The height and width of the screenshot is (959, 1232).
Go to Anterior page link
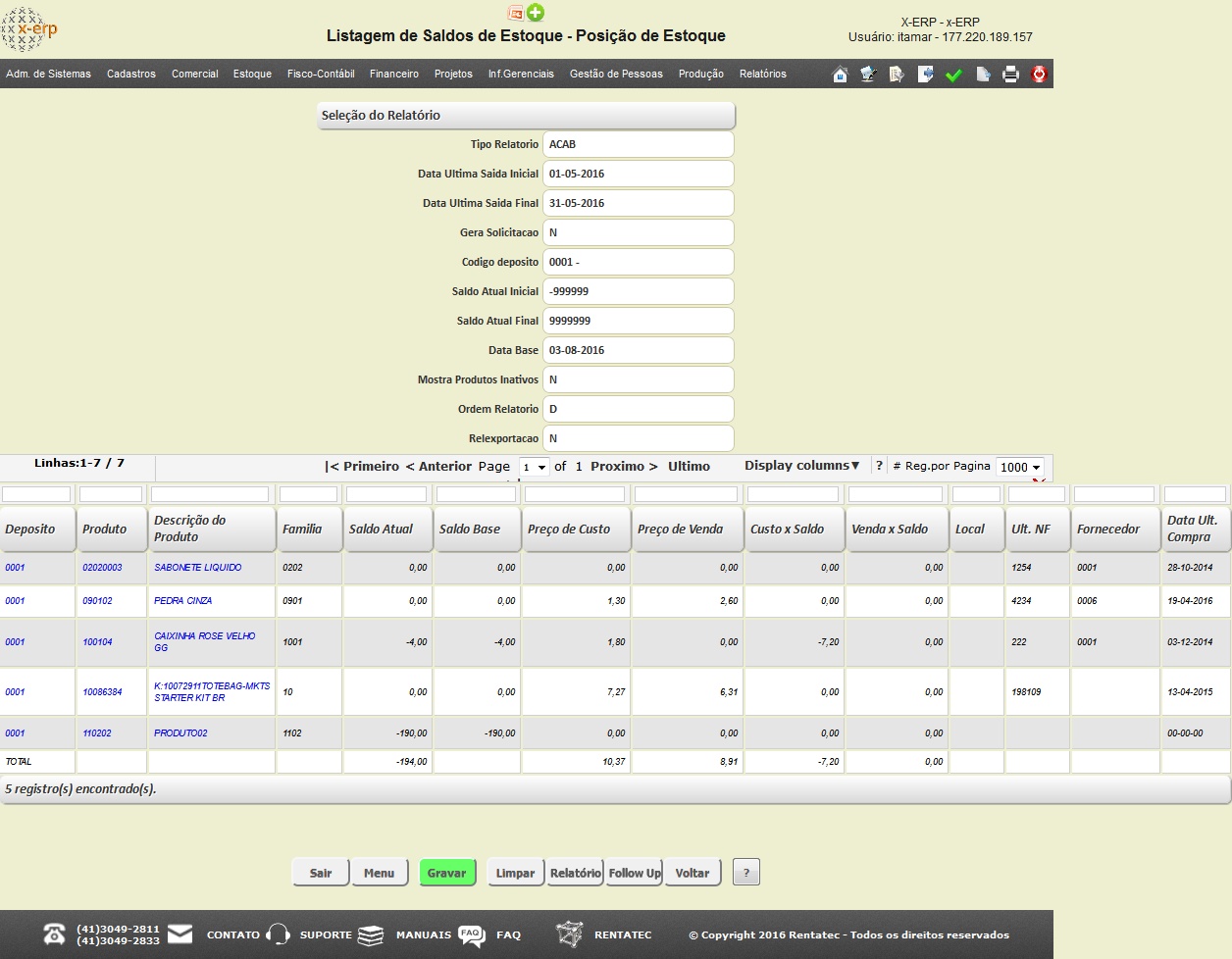(438, 467)
